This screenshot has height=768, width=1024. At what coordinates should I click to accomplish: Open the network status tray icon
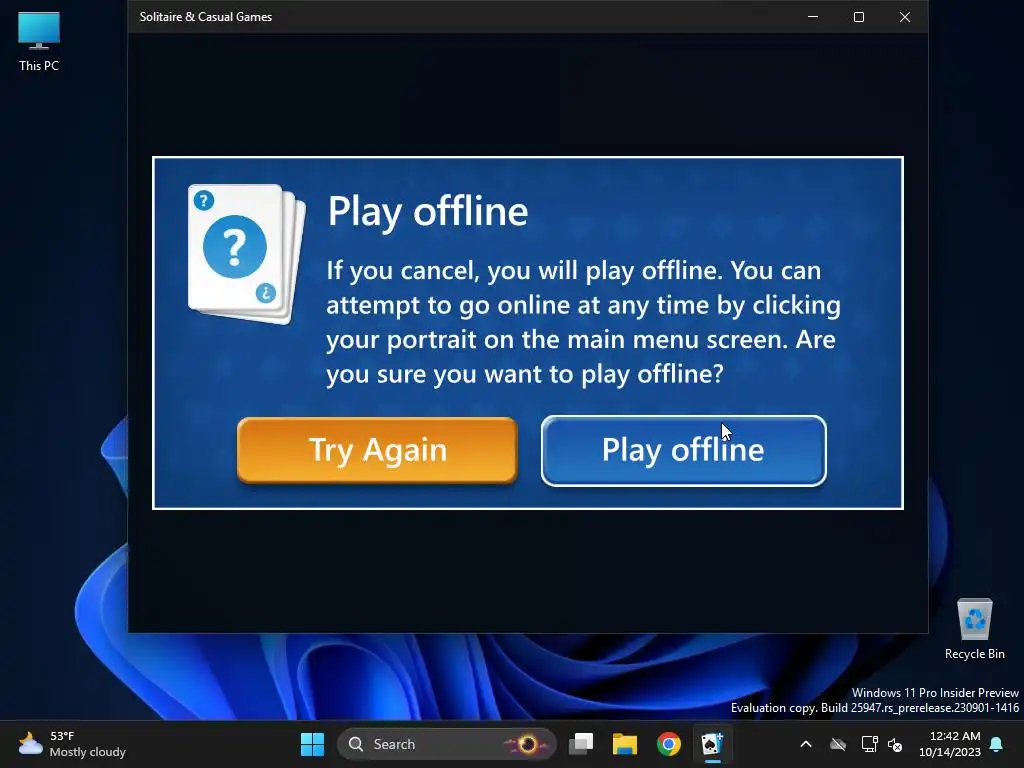(x=869, y=744)
